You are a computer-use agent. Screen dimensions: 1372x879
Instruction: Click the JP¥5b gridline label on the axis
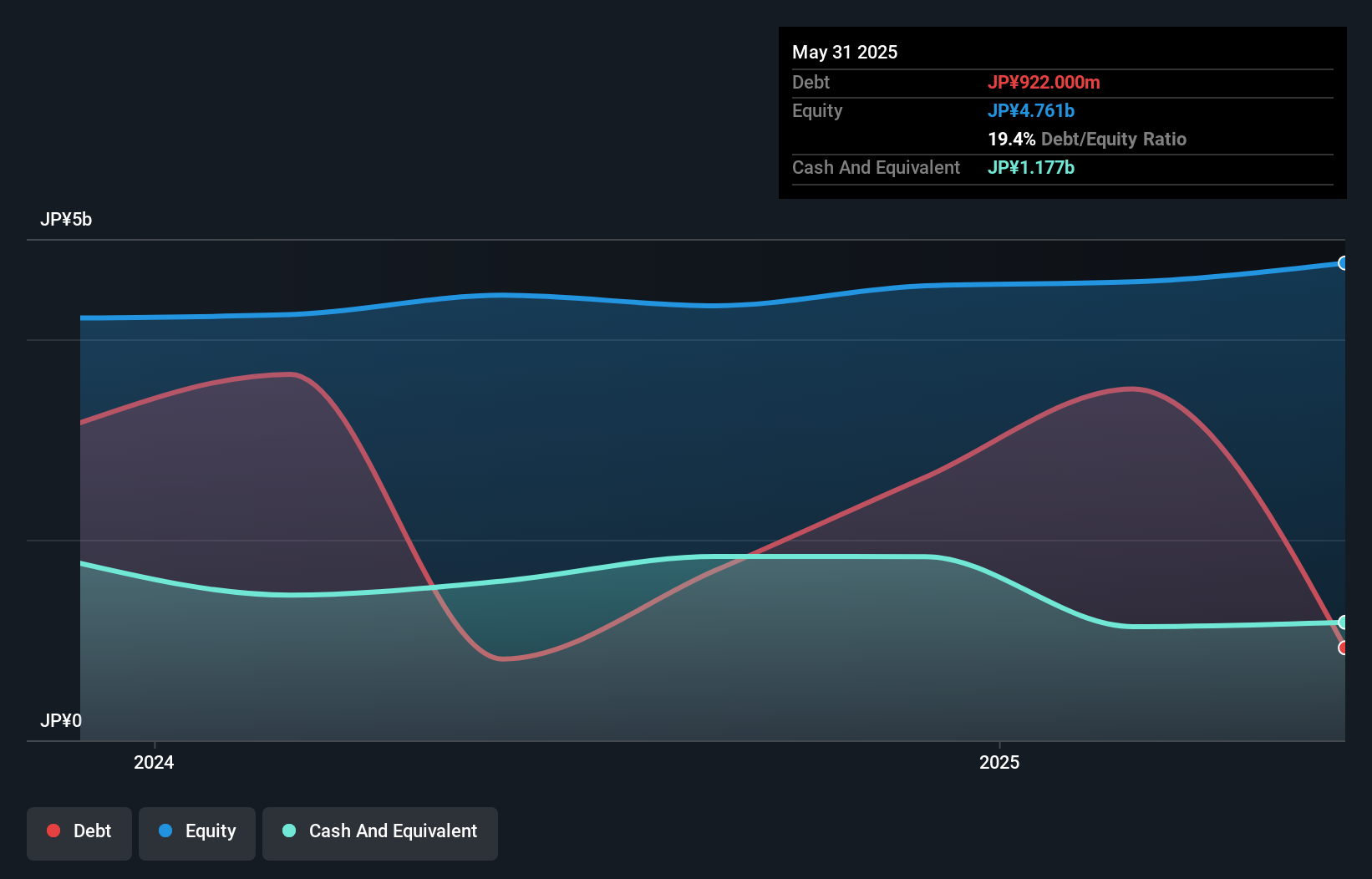click(x=68, y=219)
